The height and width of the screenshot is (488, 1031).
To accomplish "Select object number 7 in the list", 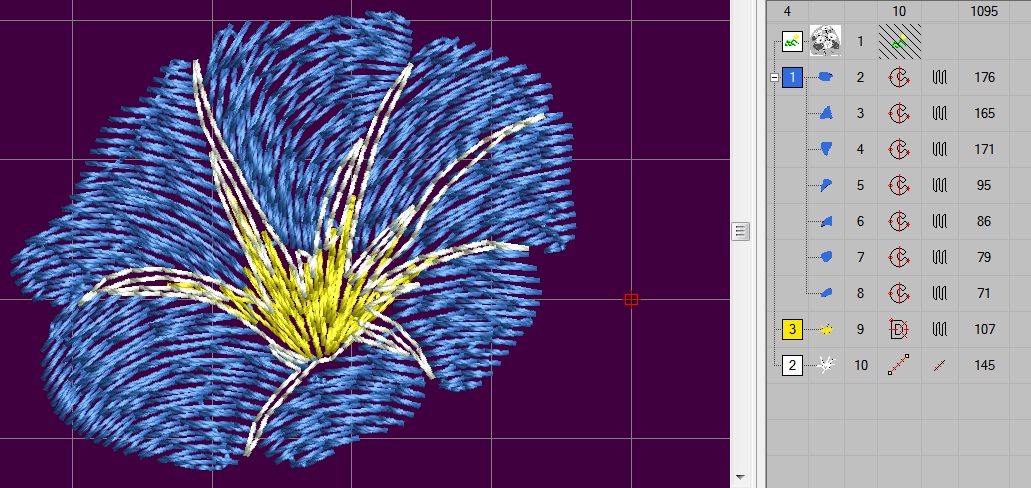I will pos(861,257).
